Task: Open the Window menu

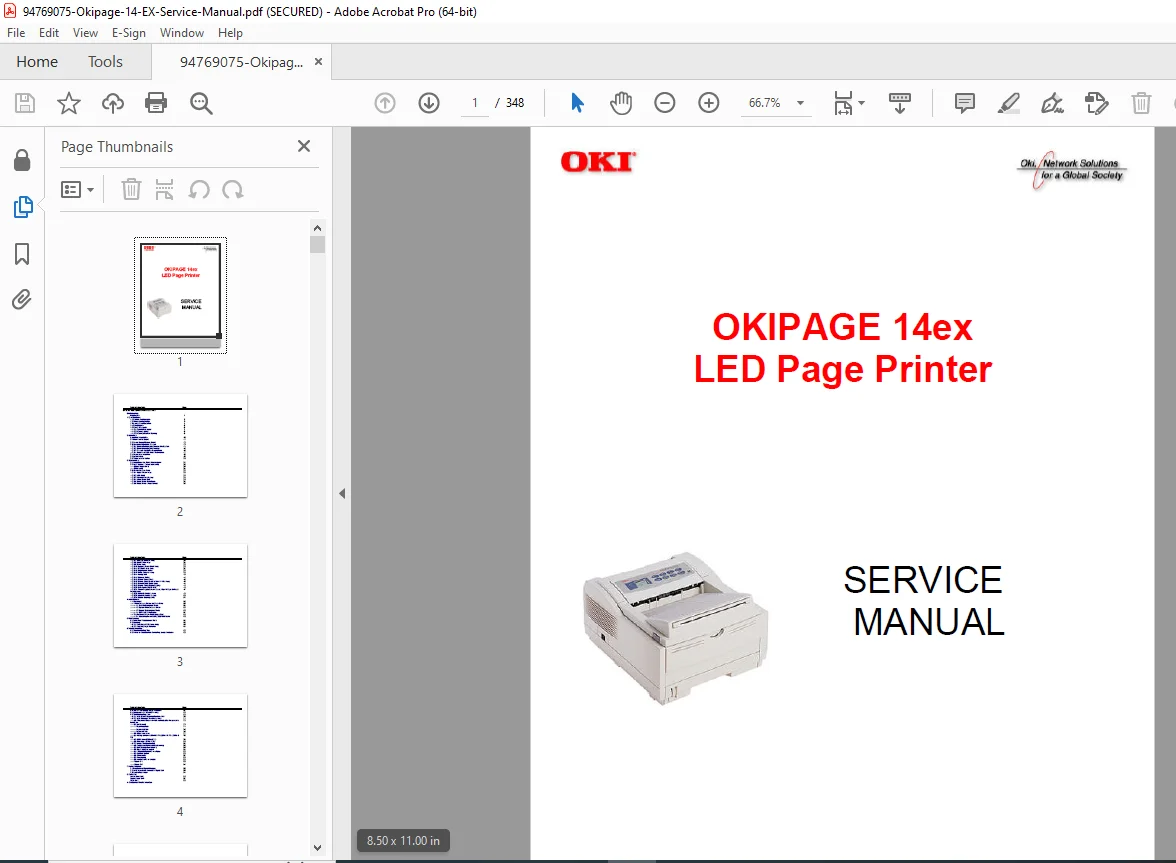Action: point(182,33)
